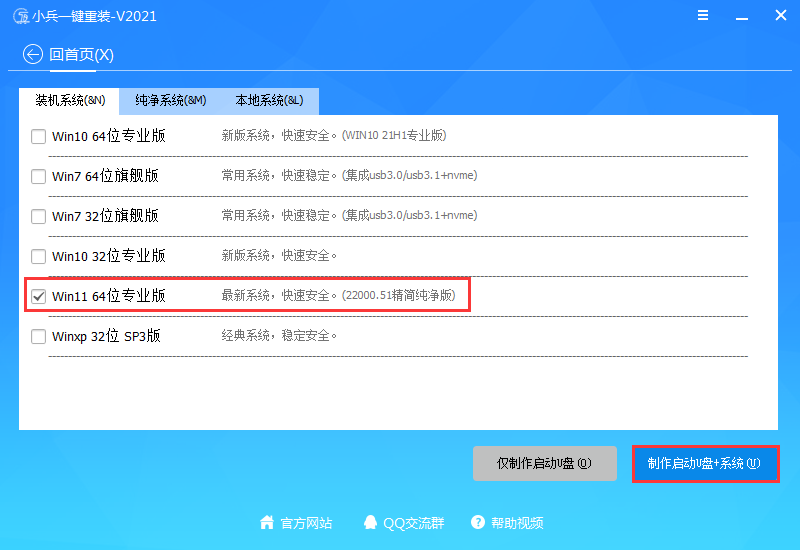The width and height of the screenshot is (800, 550).
Task: Switch to the 装机系统 tab
Action: point(69,101)
